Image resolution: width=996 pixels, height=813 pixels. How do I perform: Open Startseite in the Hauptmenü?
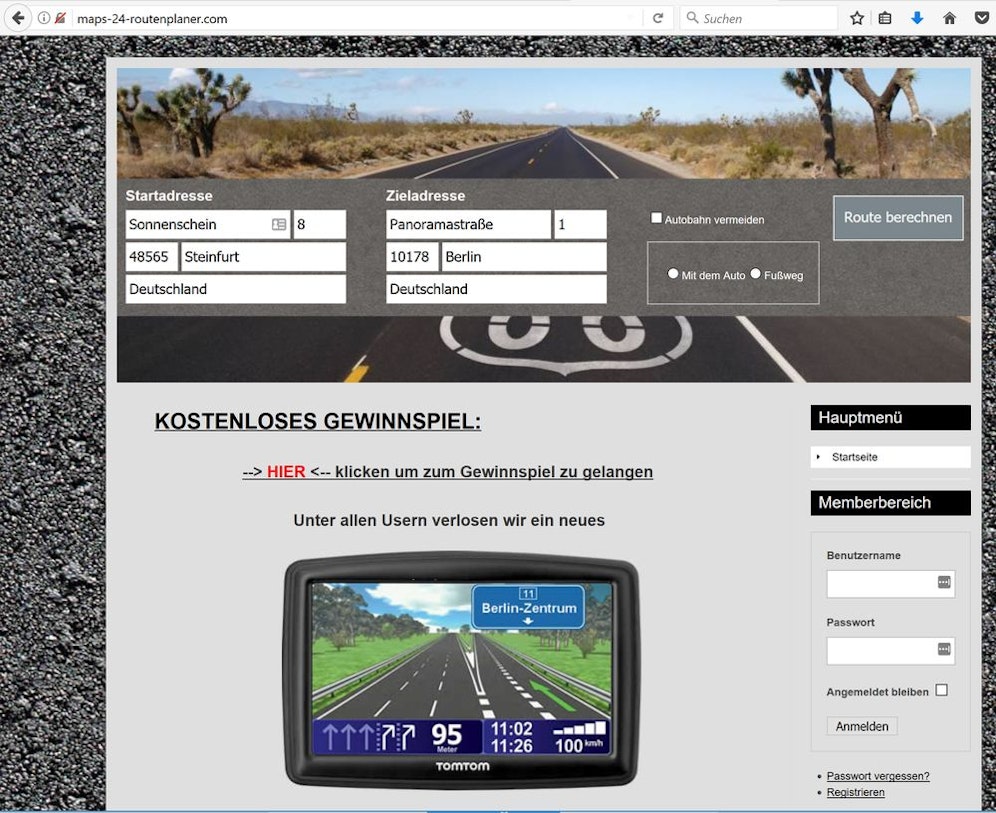click(x=855, y=457)
